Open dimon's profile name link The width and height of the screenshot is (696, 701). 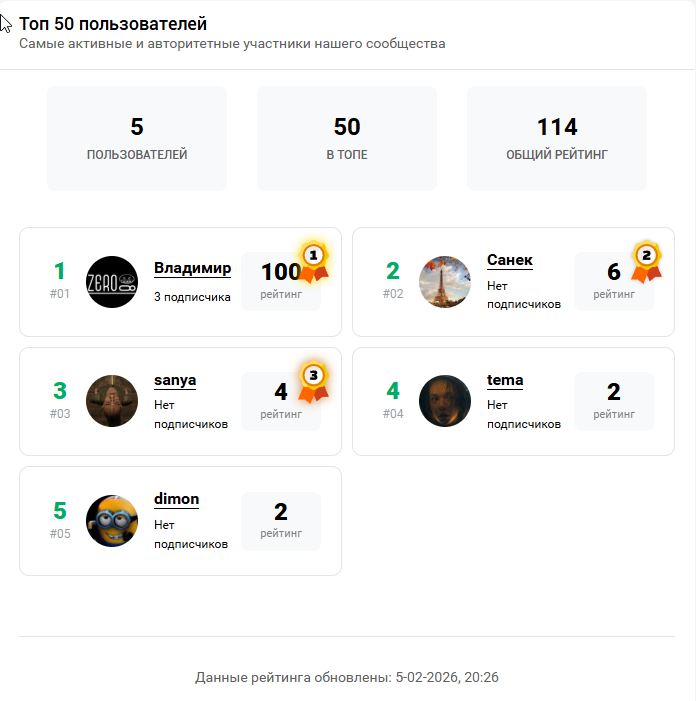coord(176,499)
